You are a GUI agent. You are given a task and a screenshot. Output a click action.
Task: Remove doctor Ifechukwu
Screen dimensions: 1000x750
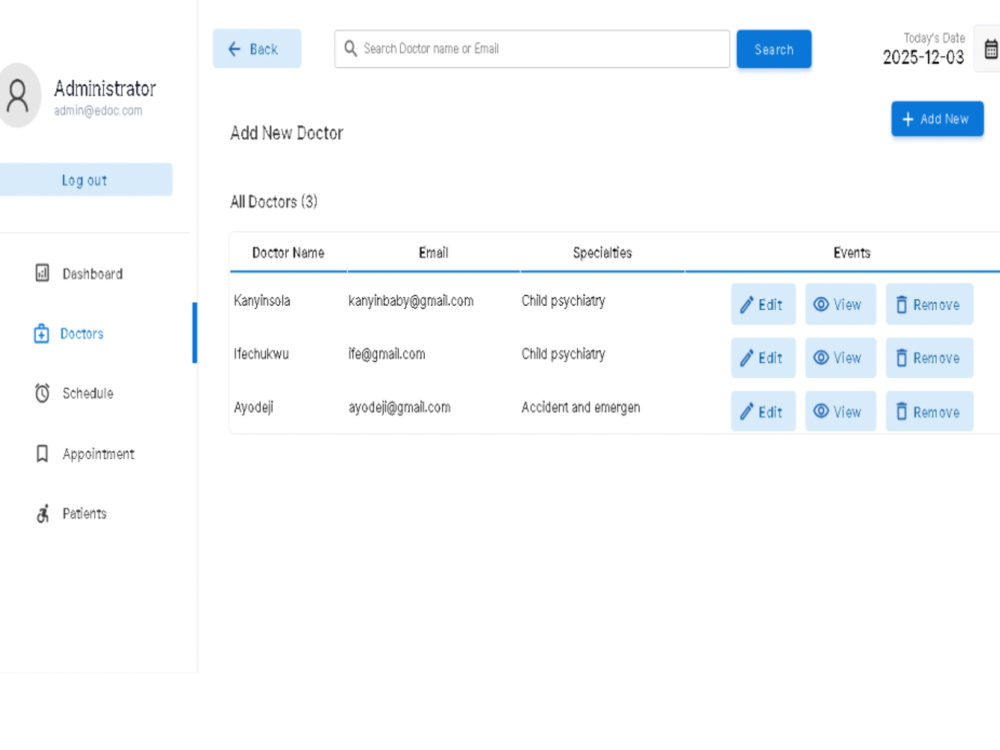[x=929, y=358]
